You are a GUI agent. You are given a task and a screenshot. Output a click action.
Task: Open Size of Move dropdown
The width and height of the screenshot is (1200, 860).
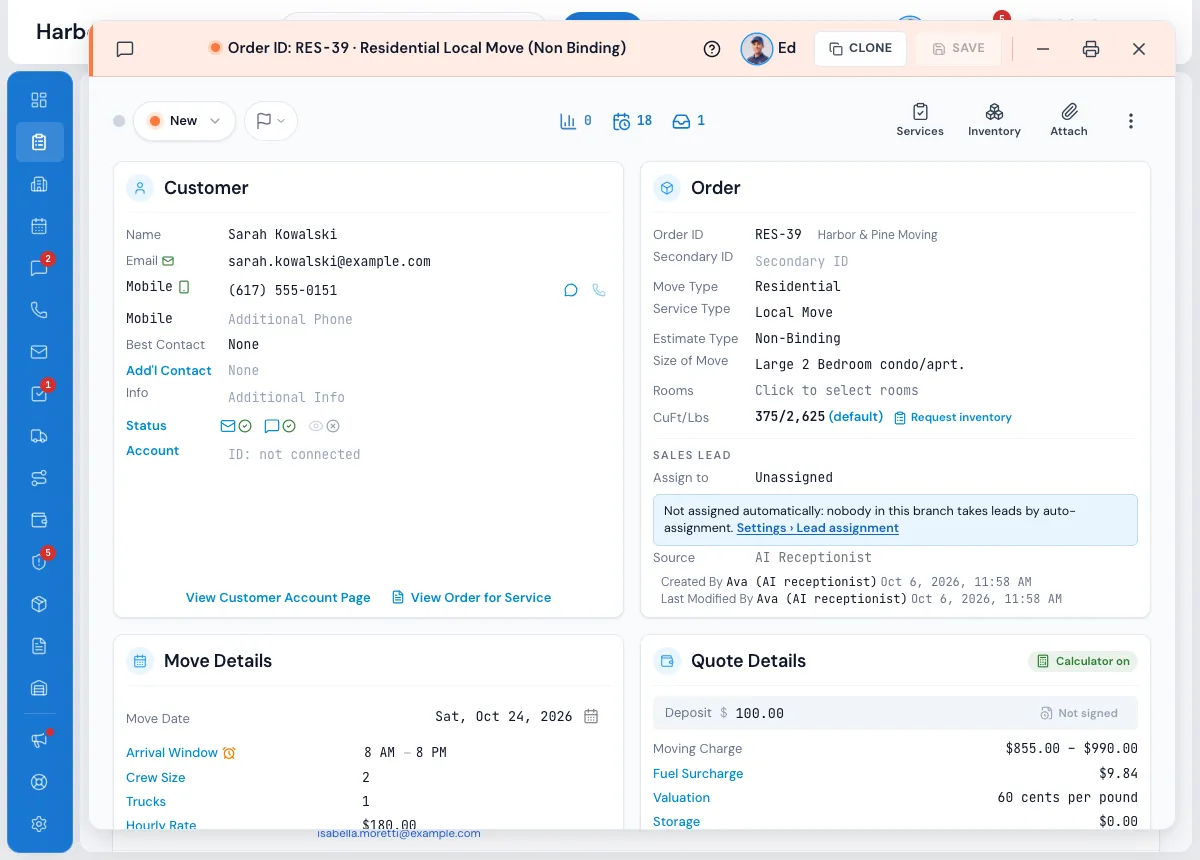tap(859, 364)
